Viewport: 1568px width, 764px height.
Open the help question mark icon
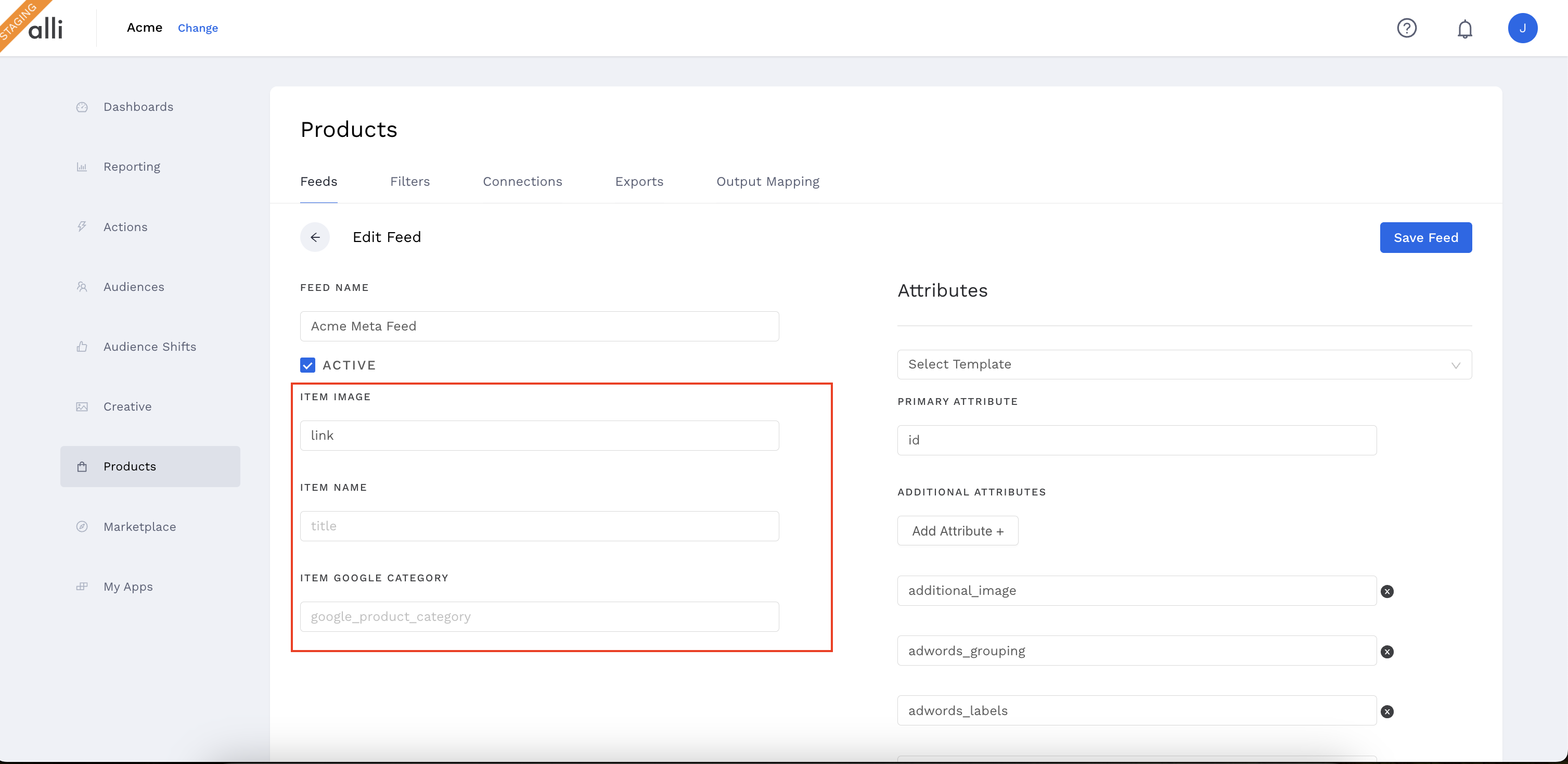coord(1406,28)
